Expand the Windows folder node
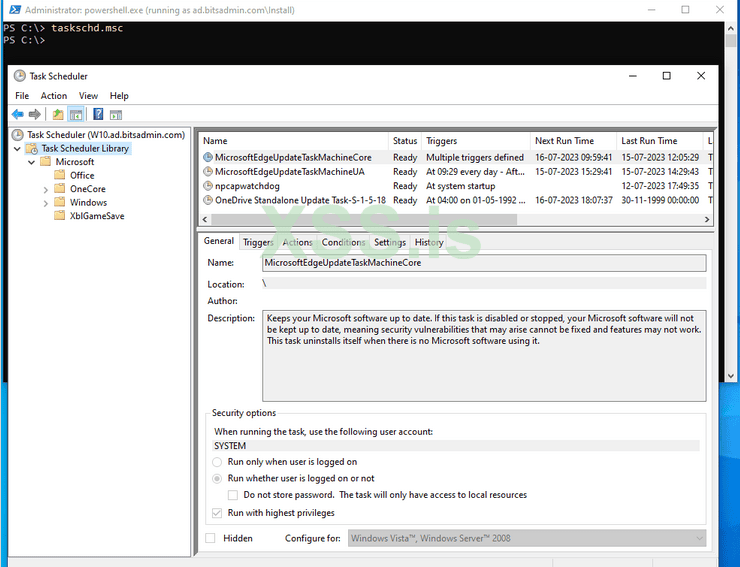Screen dimensions: 740x567 click(x=46, y=202)
